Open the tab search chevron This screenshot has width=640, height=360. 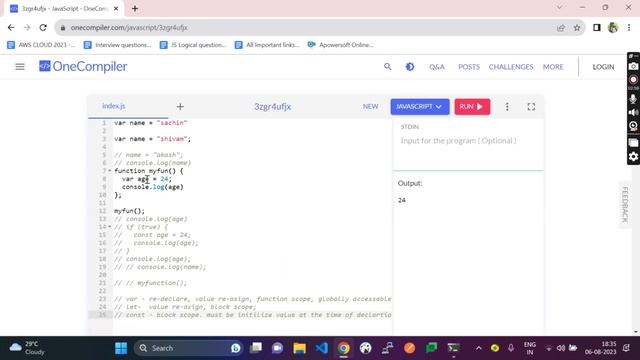(x=559, y=7)
